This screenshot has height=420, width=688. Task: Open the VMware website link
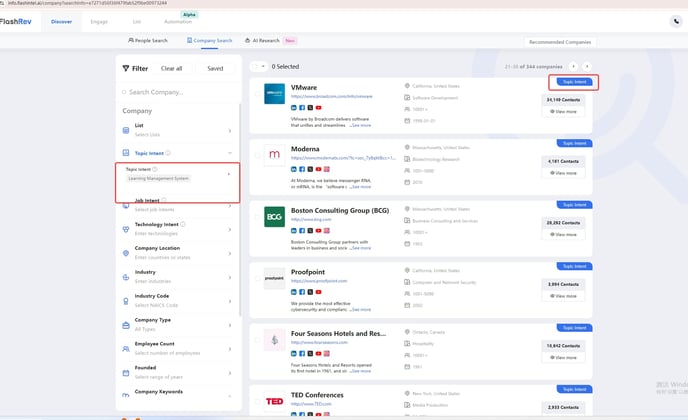[332, 96]
